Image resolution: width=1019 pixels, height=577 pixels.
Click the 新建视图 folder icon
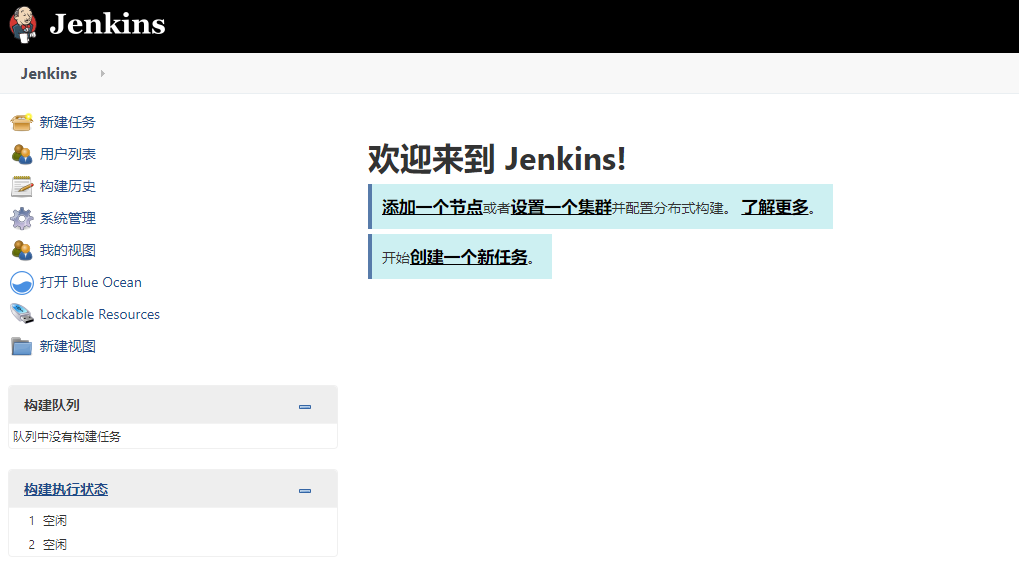point(21,346)
